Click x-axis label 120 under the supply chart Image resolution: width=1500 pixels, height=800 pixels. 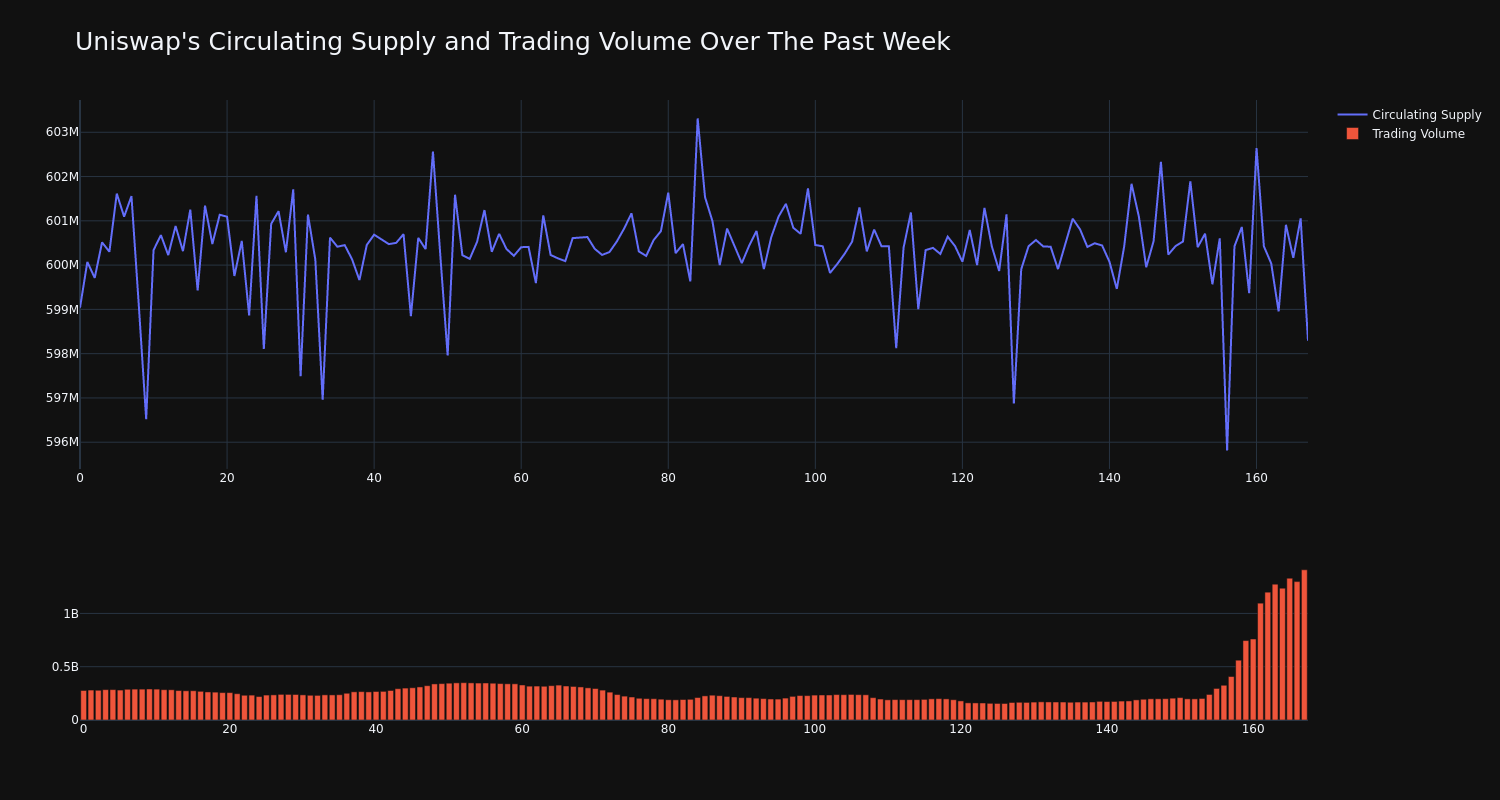pos(962,478)
